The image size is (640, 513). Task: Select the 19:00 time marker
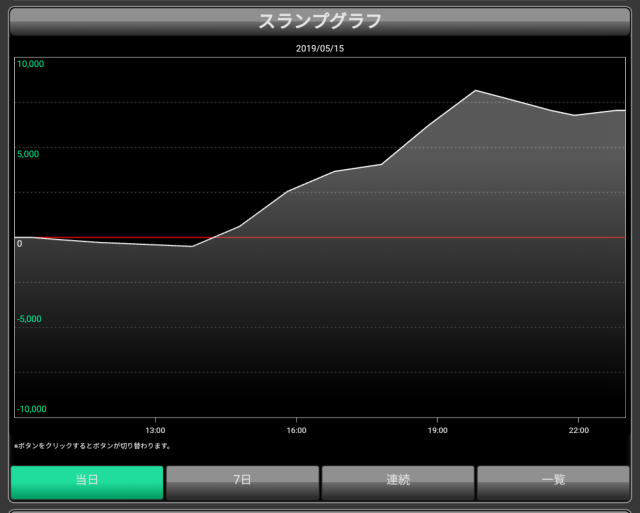point(437,431)
